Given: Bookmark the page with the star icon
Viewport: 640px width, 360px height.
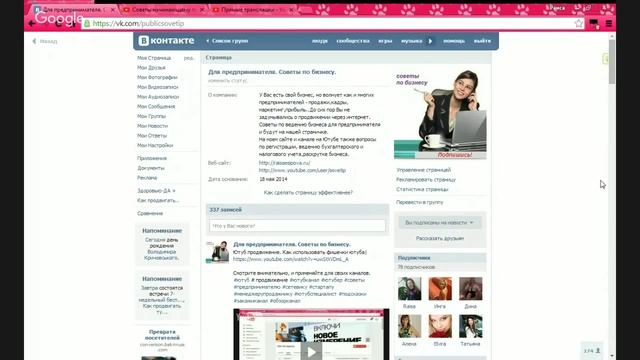Looking at the screenshot, I should 579,24.
